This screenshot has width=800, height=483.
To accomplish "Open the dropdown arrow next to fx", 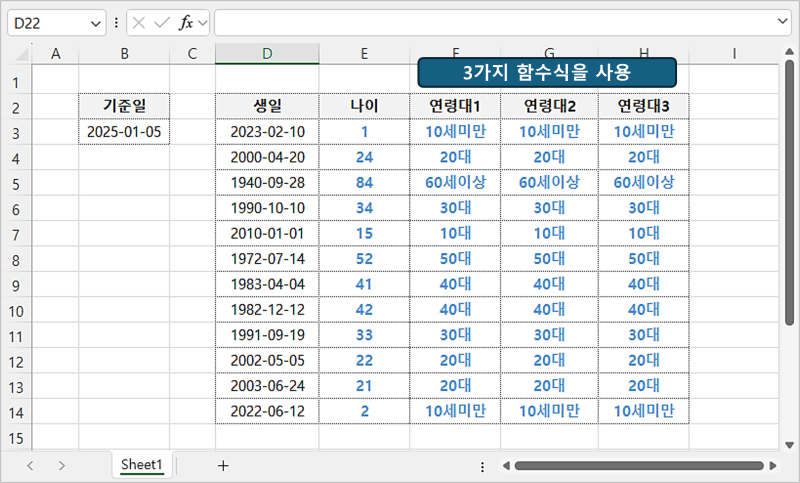I will 203,22.
